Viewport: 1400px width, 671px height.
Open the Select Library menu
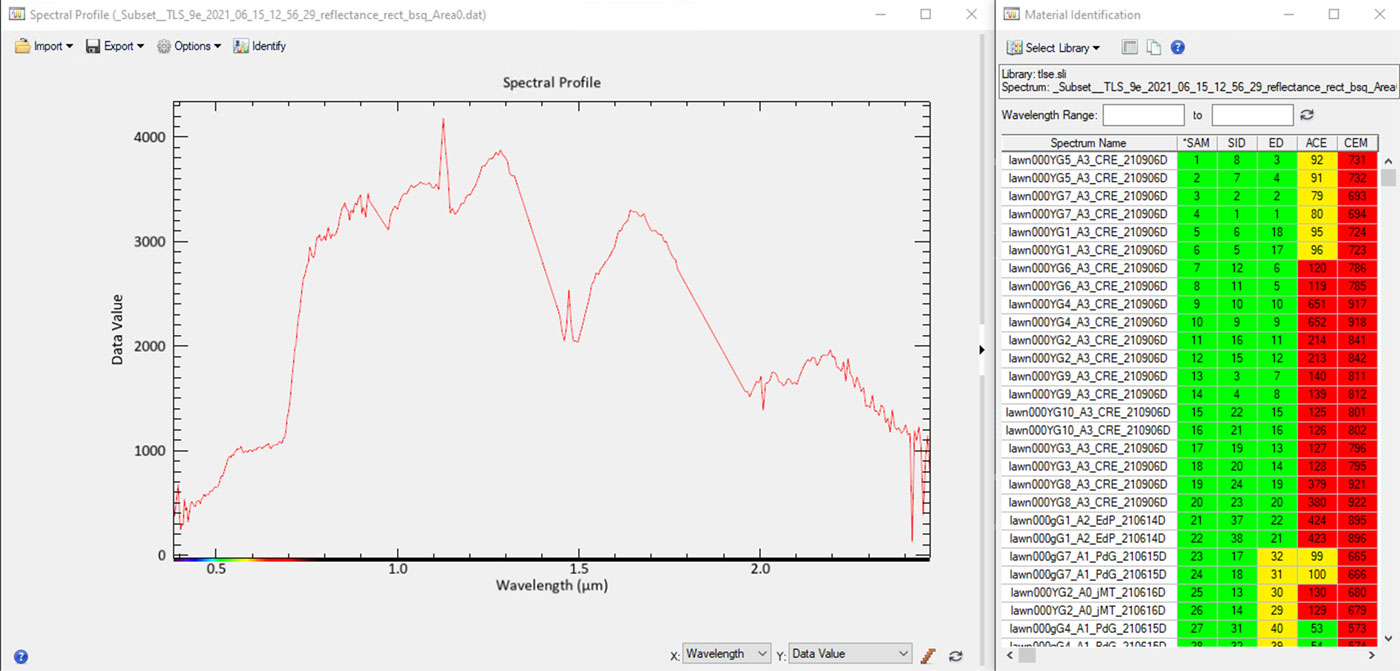click(x=1053, y=47)
